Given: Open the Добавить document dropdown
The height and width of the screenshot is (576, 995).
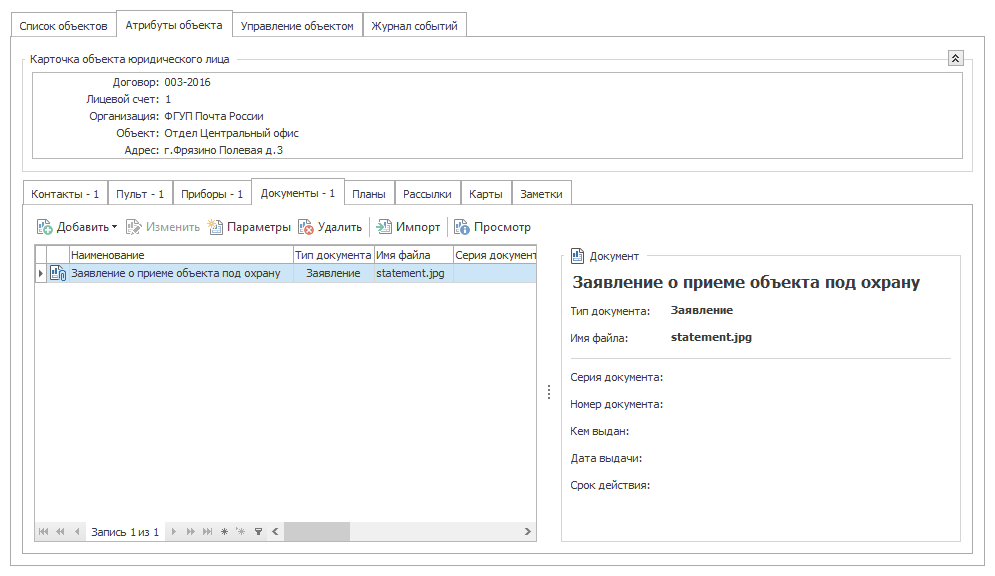Looking at the screenshot, I should click(77, 227).
